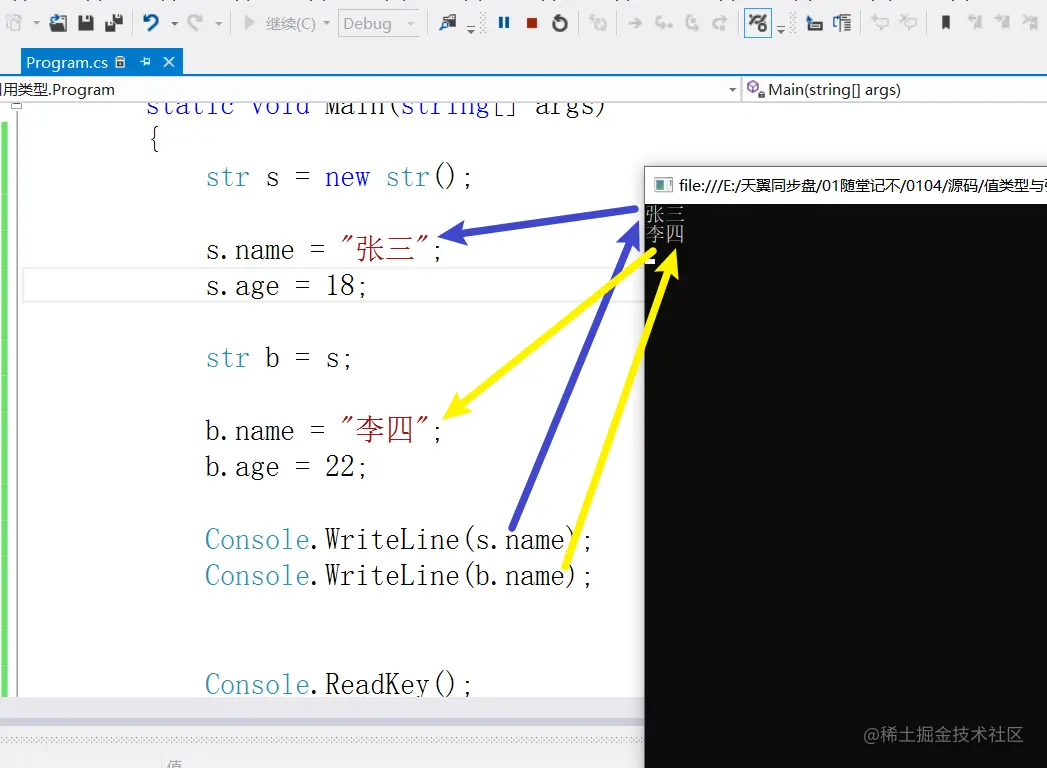Collapse the Main method outlining toggle
Screen dimensions: 1047x768
point(17,105)
